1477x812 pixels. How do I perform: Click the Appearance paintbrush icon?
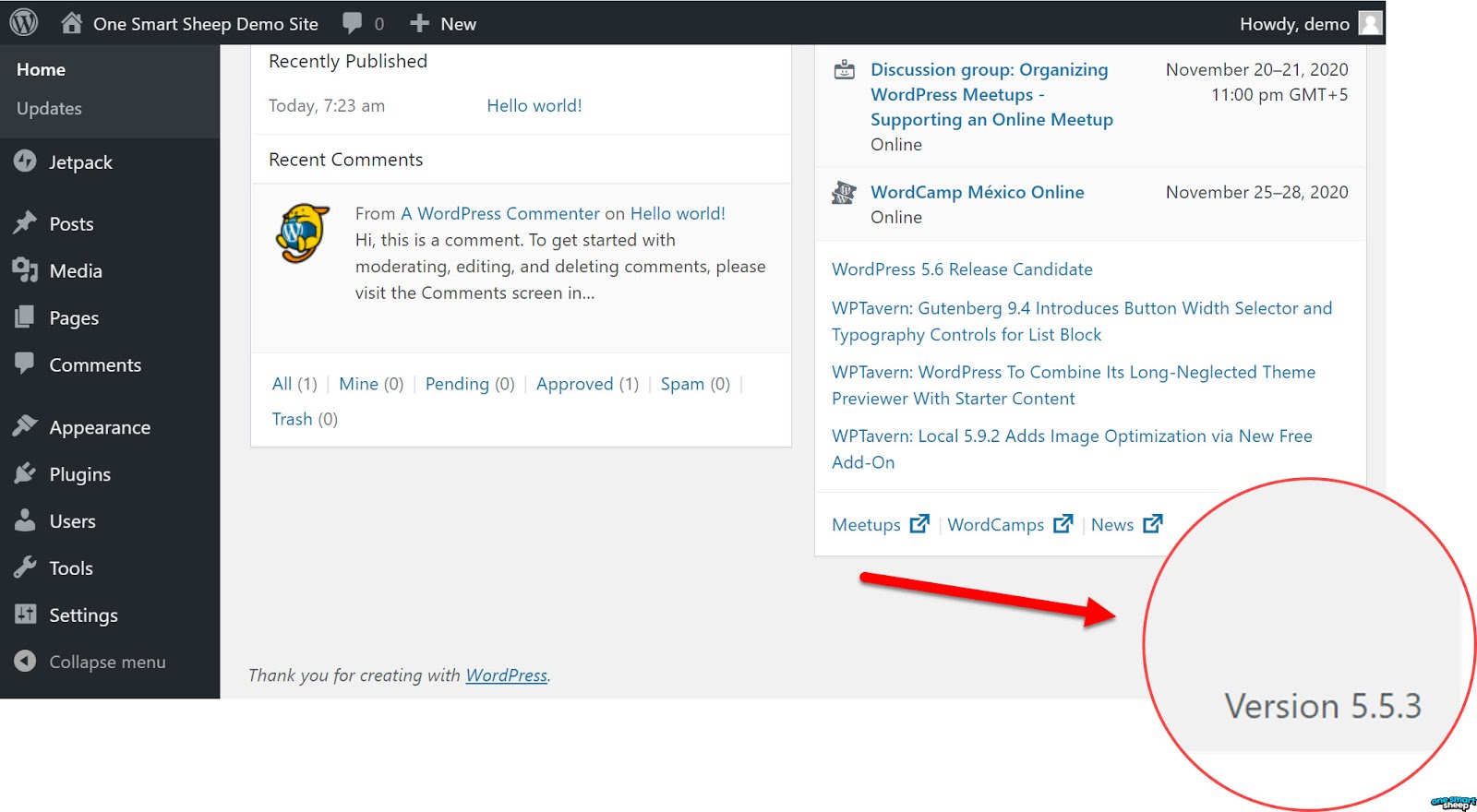click(25, 426)
